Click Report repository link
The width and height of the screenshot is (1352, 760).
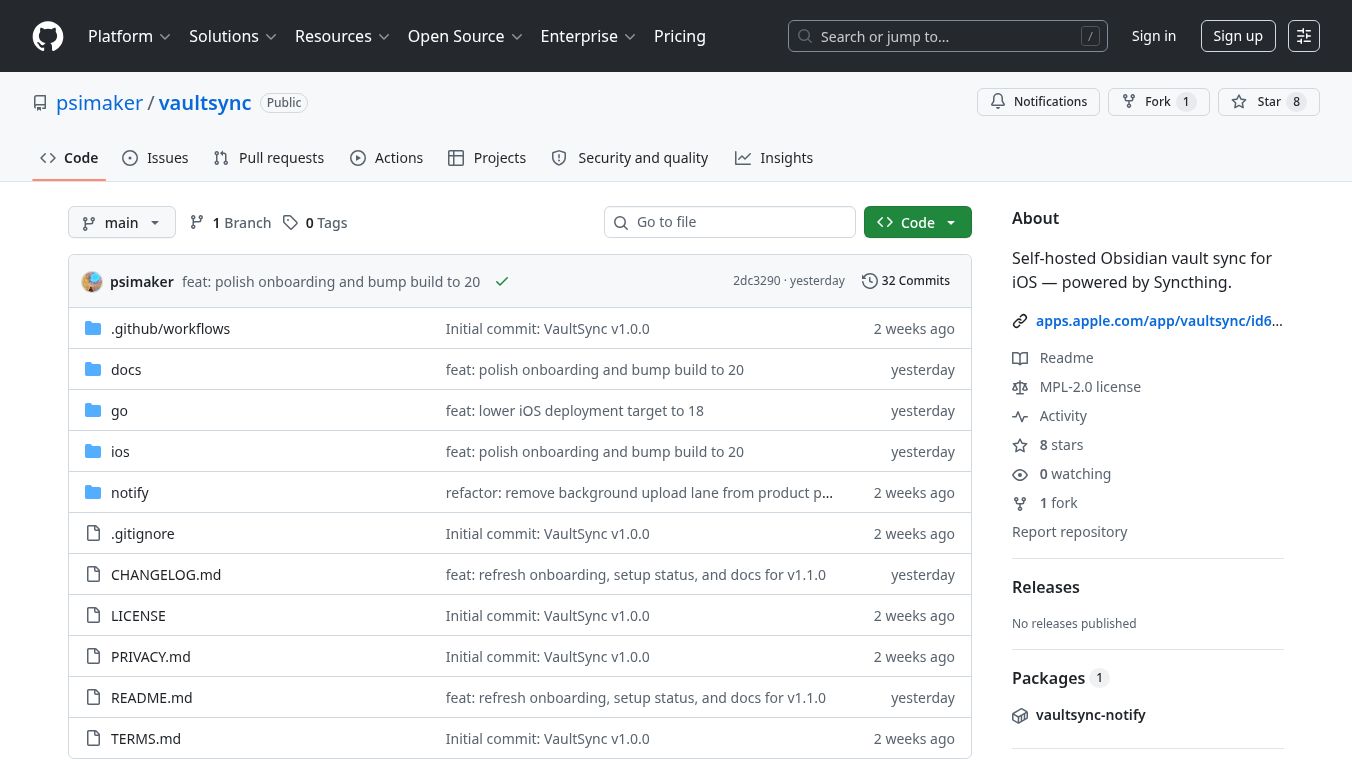pyautogui.click(x=1069, y=532)
